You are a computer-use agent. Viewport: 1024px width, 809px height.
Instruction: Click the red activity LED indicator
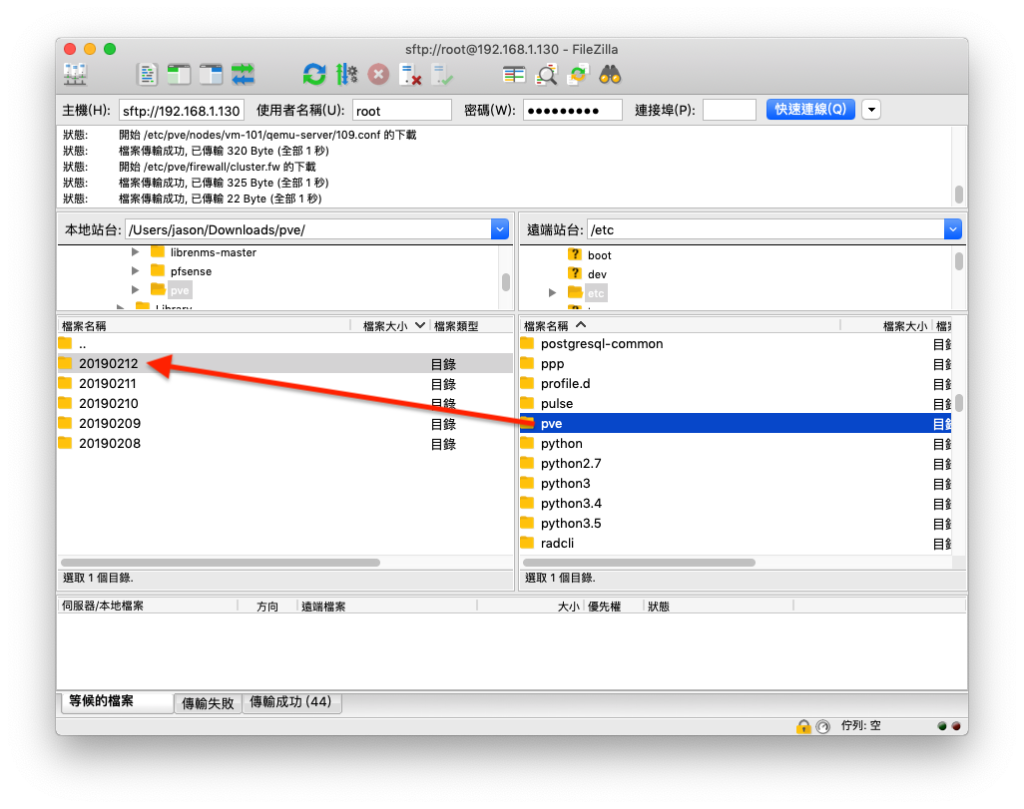[x=956, y=725]
